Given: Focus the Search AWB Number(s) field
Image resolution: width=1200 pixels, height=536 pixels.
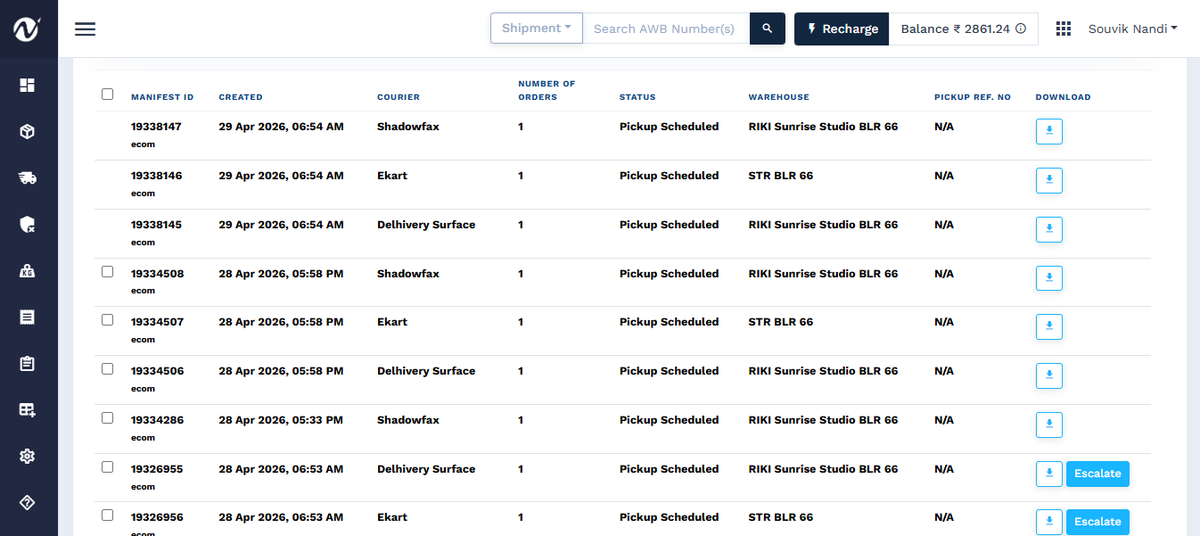Looking at the screenshot, I should [x=666, y=28].
